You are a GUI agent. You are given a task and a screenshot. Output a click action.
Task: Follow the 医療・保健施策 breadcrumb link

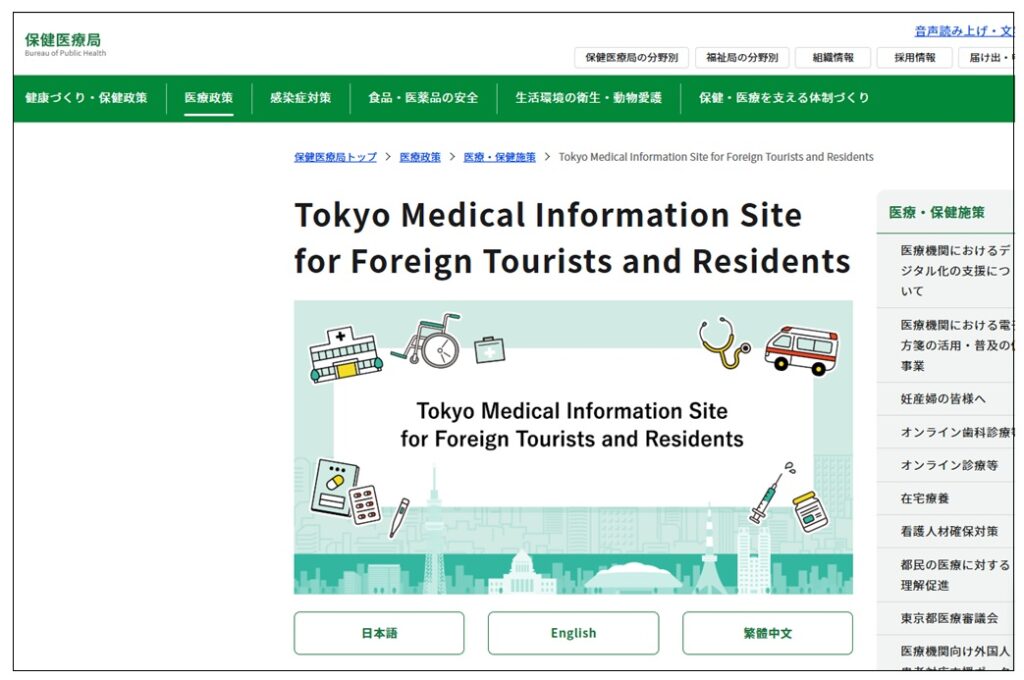499,157
